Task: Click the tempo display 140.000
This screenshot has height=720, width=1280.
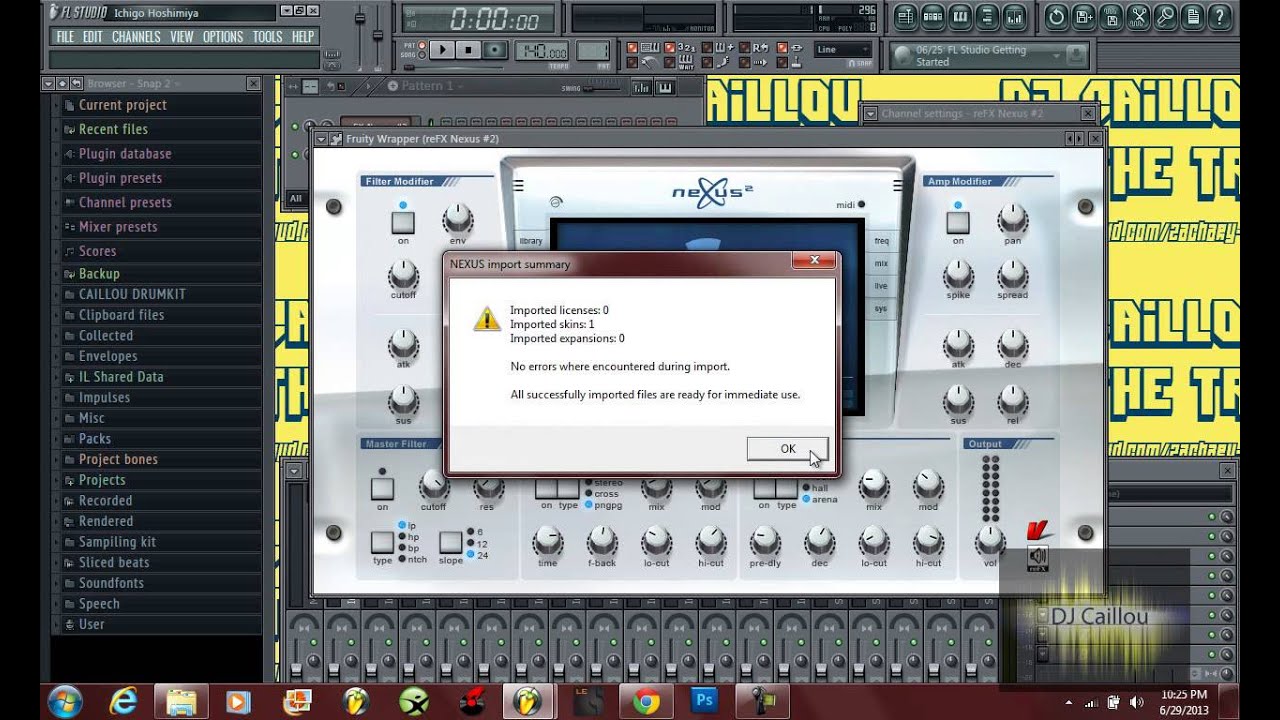Action: (542, 50)
